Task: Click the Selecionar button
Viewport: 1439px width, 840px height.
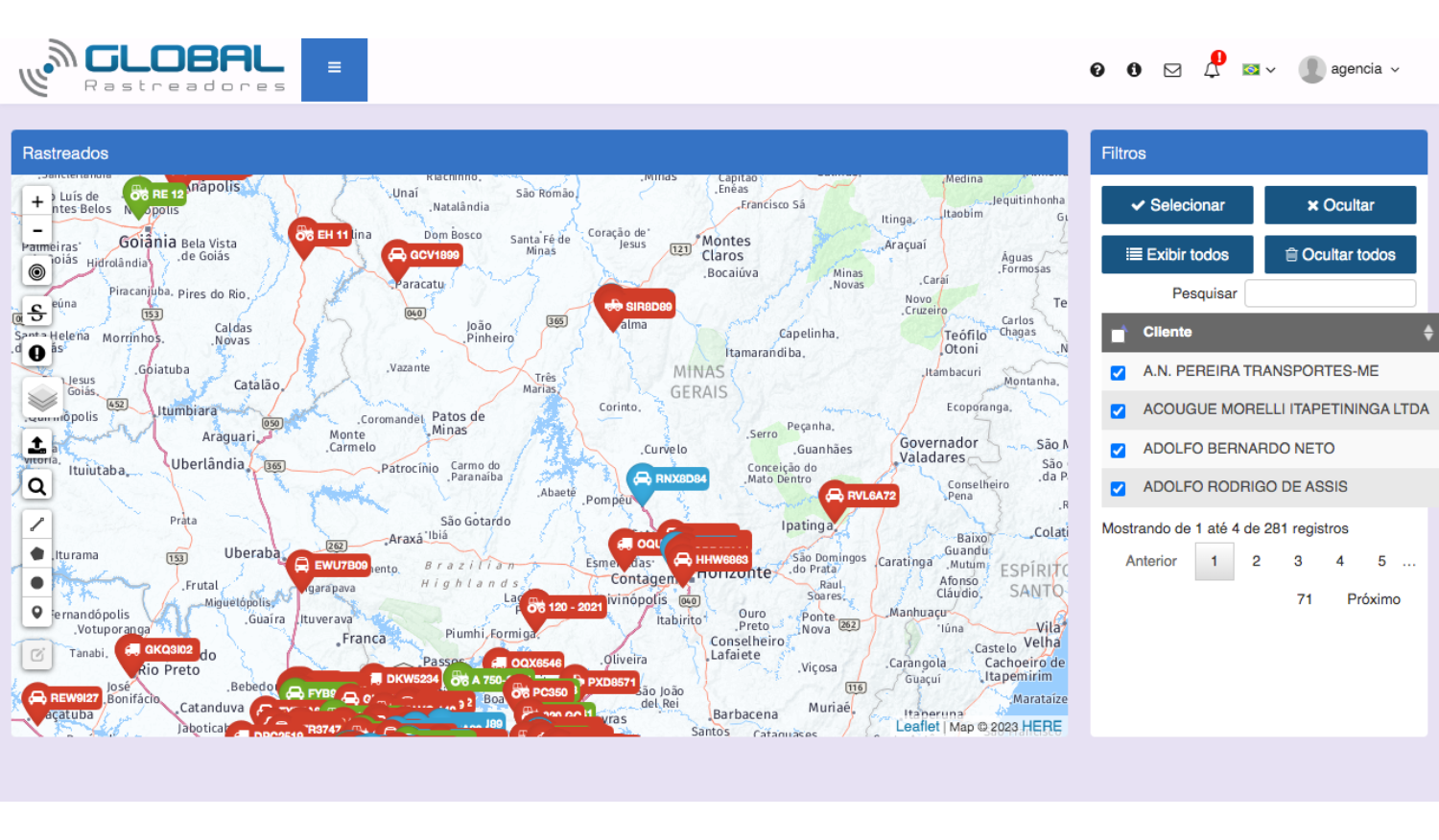Action: (1177, 205)
